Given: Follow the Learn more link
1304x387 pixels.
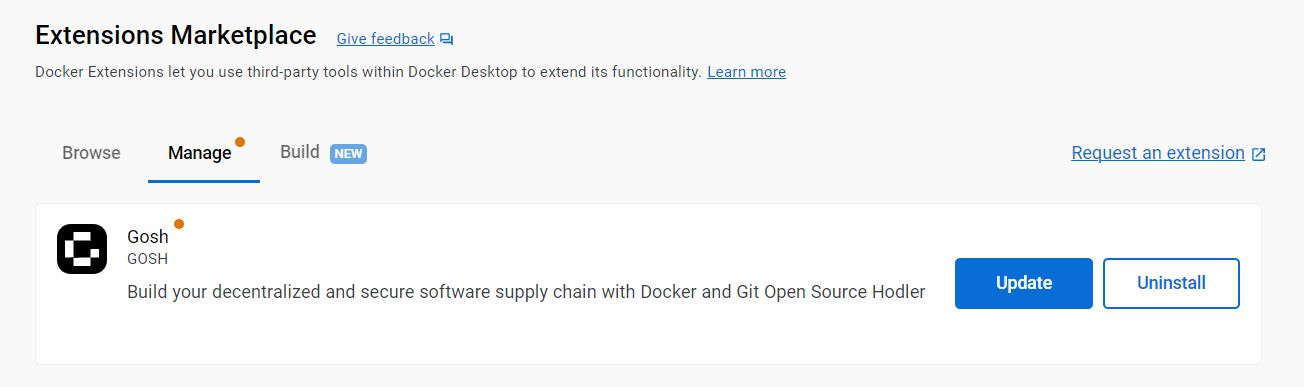Looking at the screenshot, I should click(x=746, y=72).
